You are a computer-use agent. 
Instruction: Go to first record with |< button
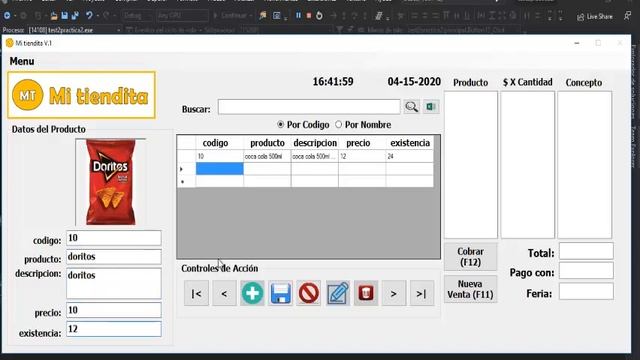coord(196,293)
